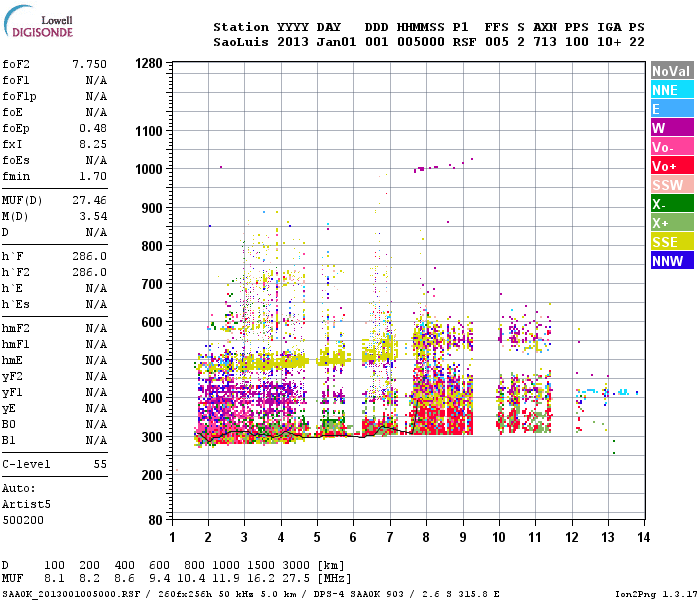Image resolution: width=700 pixels, height=600 pixels.
Task: Click the 500200 text under Artist5
Action: (x=23, y=520)
